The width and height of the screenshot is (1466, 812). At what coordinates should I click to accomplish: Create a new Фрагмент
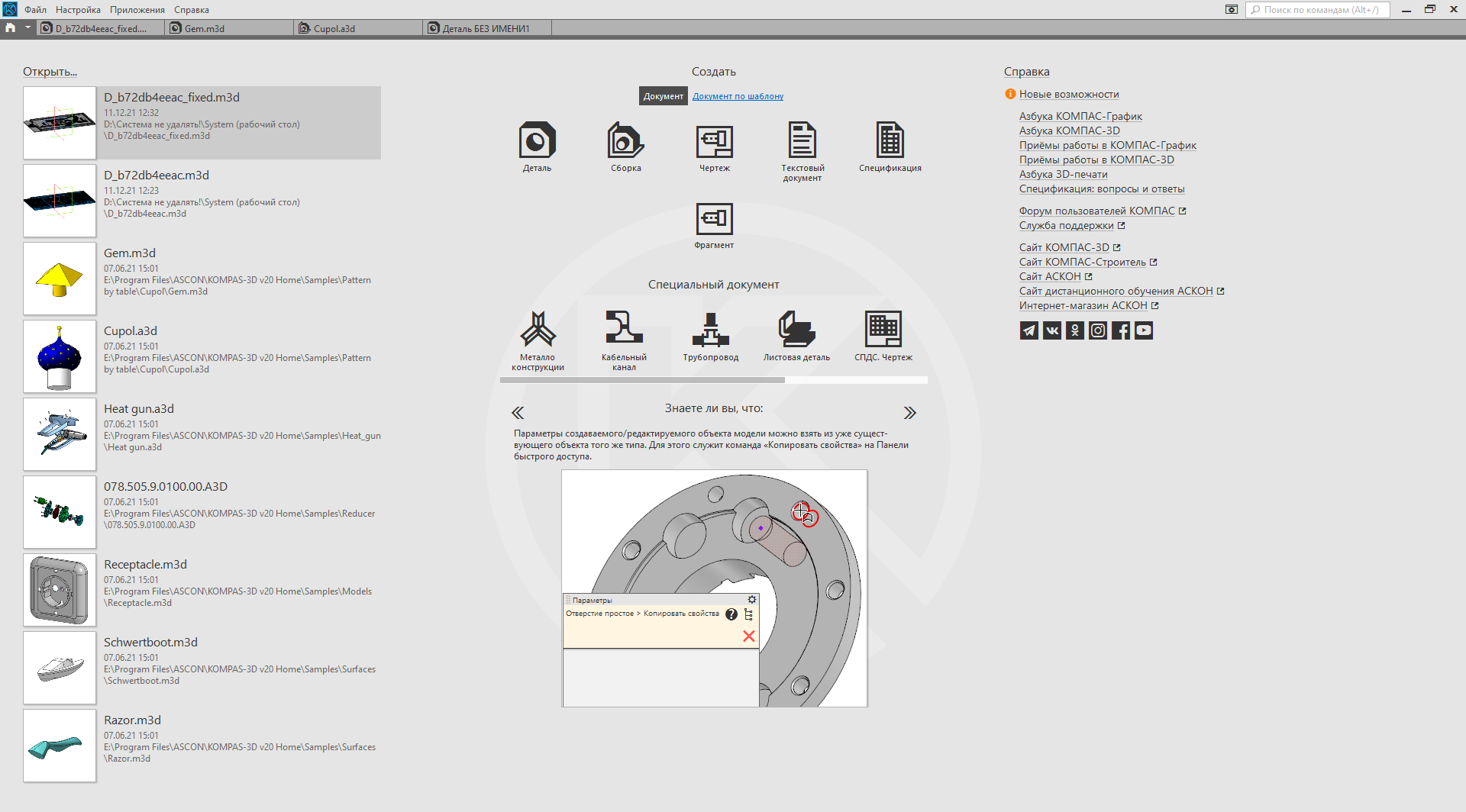714,225
